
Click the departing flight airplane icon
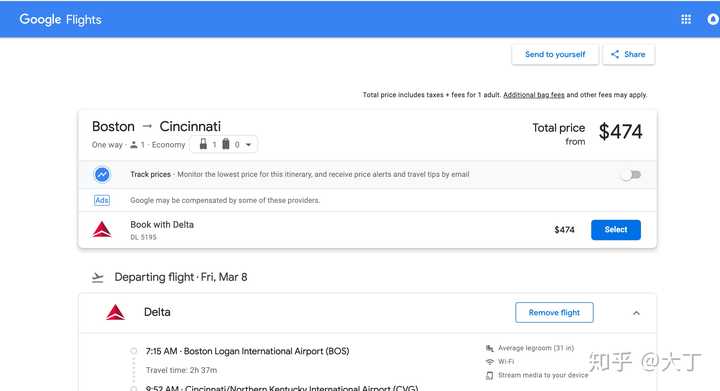click(97, 277)
